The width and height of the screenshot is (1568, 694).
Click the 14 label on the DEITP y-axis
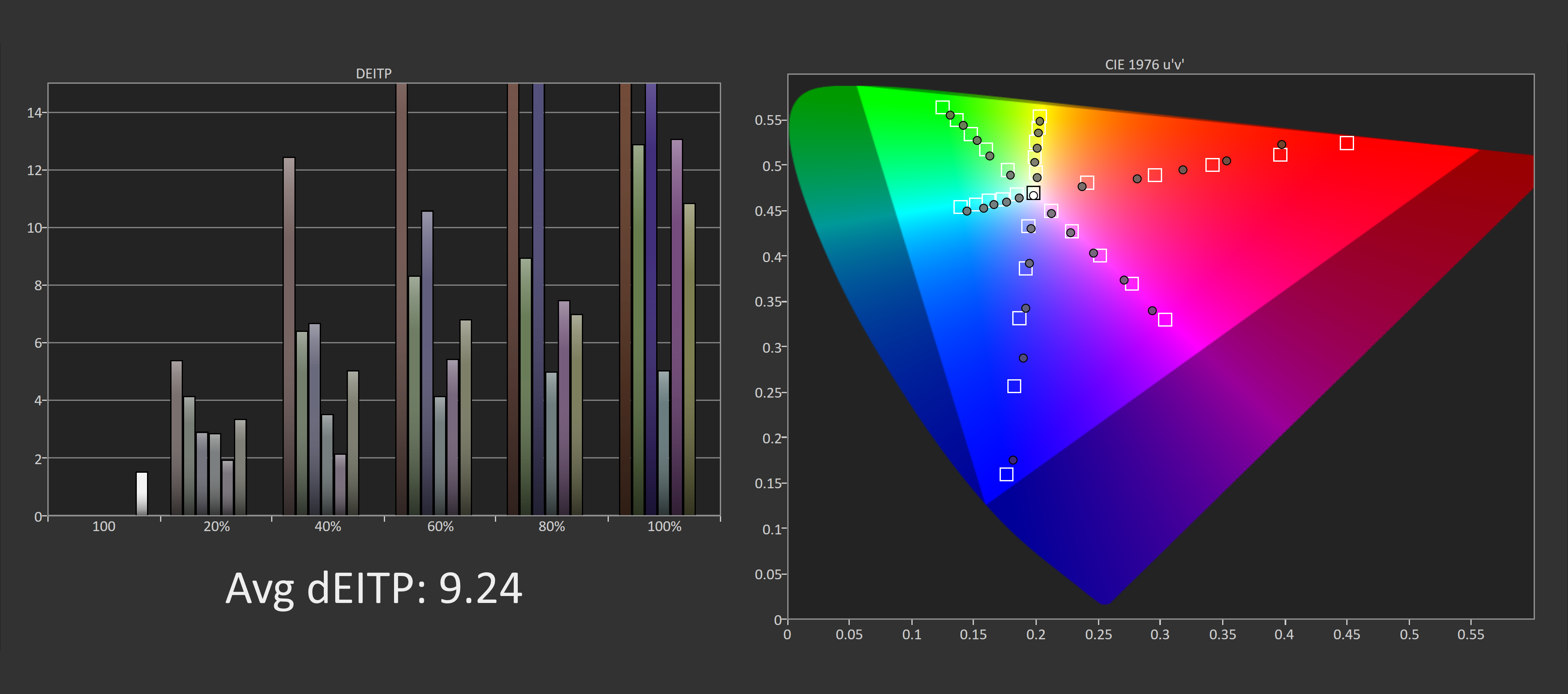34,113
